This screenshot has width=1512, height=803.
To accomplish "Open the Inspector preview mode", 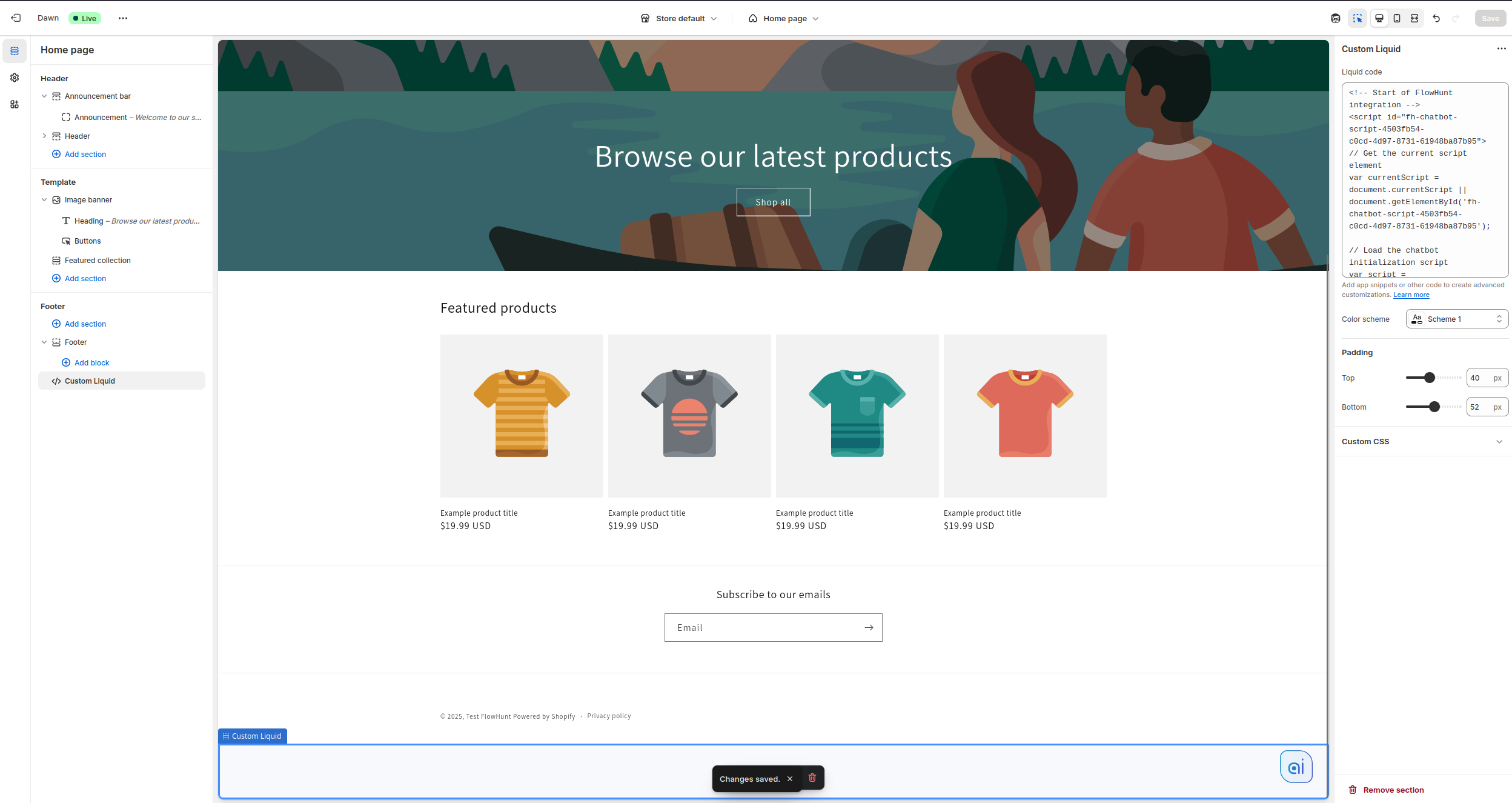I will [x=1335, y=18].
